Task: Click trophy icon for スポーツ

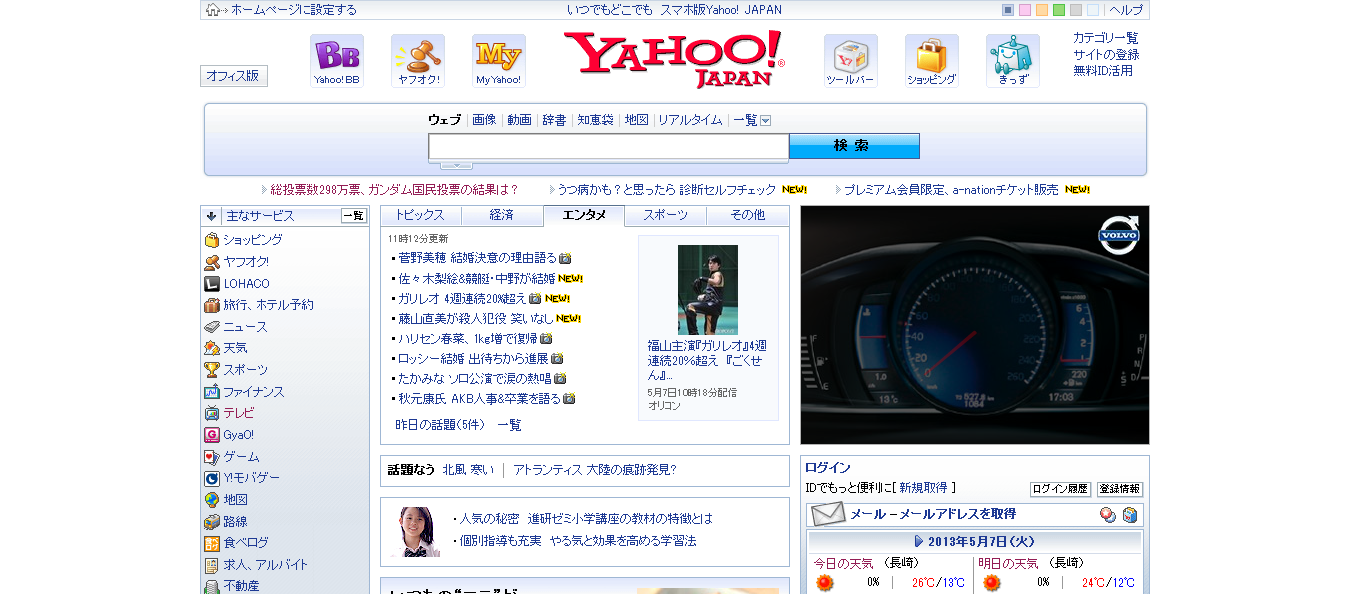Action: coord(212,370)
